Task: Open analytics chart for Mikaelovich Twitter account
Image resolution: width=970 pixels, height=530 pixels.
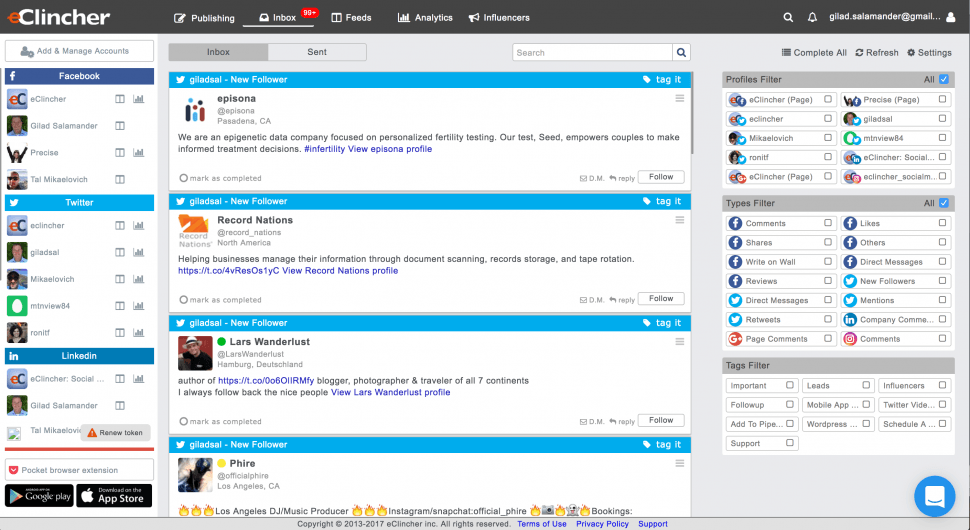Action: pyautogui.click(x=139, y=279)
